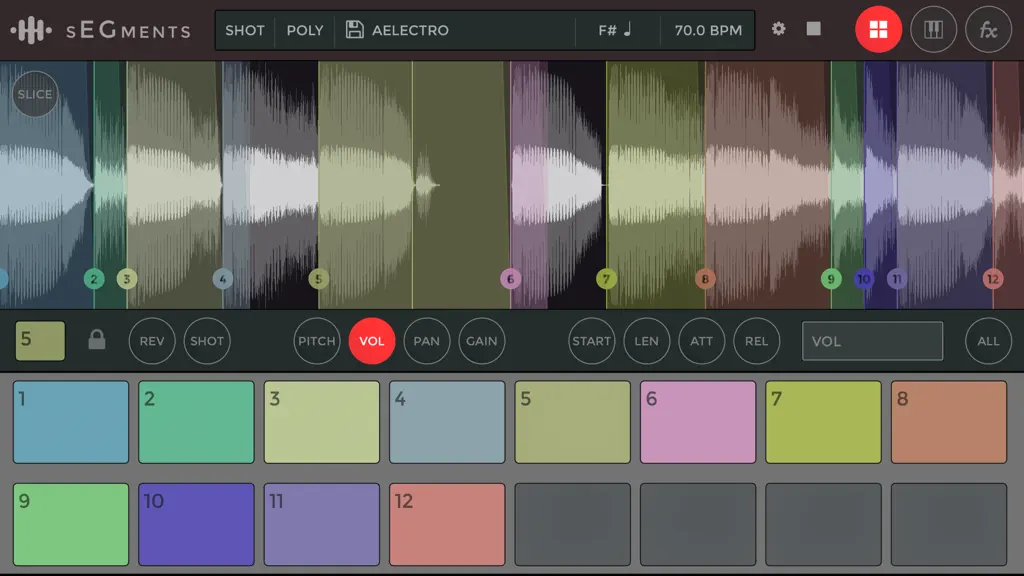
Task: Stop playback with the square button
Action: coord(813,29)
